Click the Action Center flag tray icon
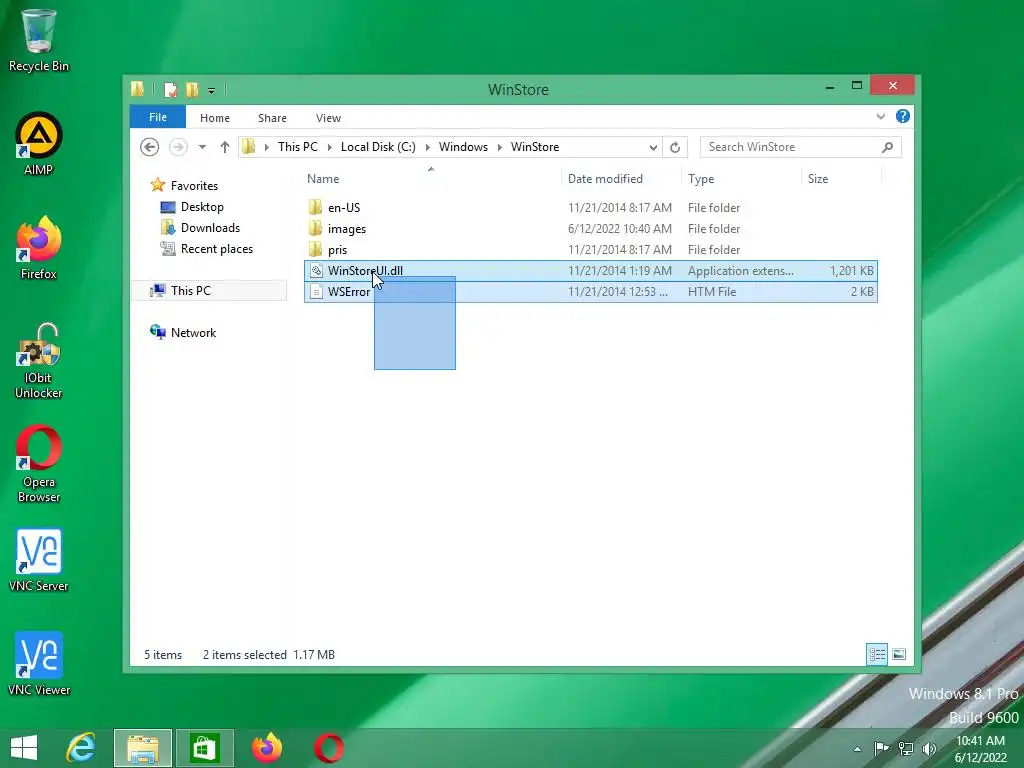 881,748
